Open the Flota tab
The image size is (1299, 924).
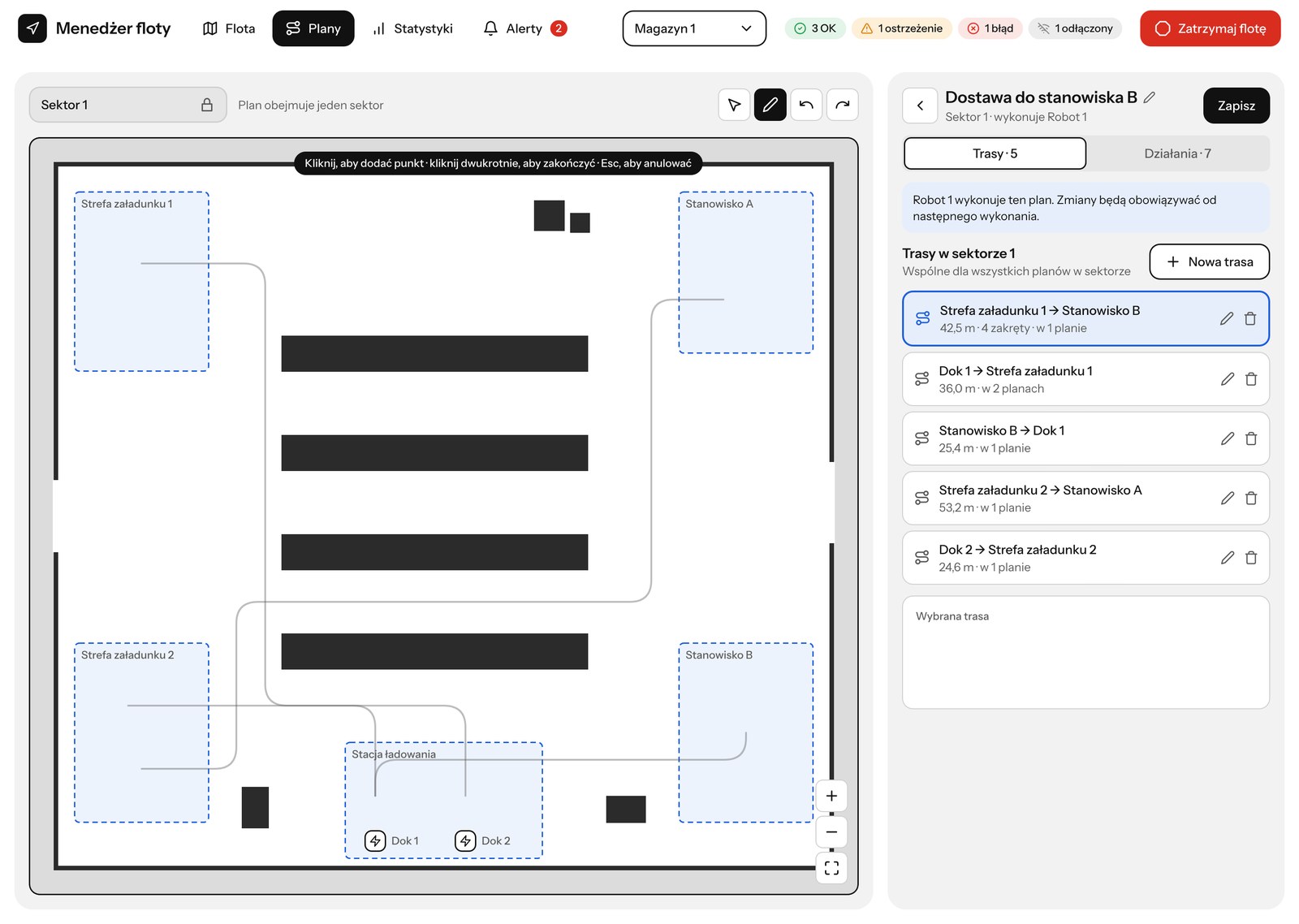[x=229, y=28]
